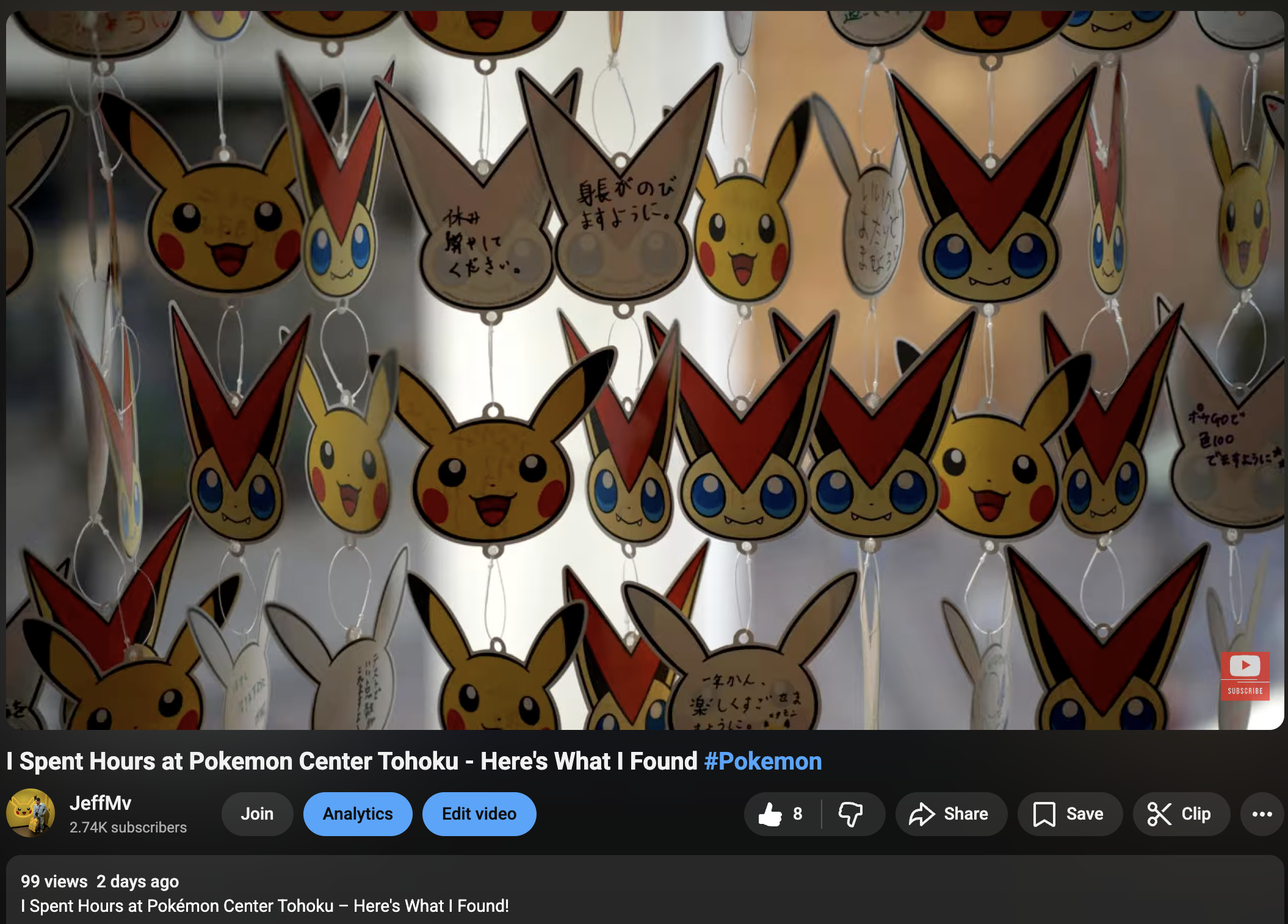Dislike the video with thumbs down
Image resolution: width=1288 pixels, height=924 pixels.
click(852, 814)
